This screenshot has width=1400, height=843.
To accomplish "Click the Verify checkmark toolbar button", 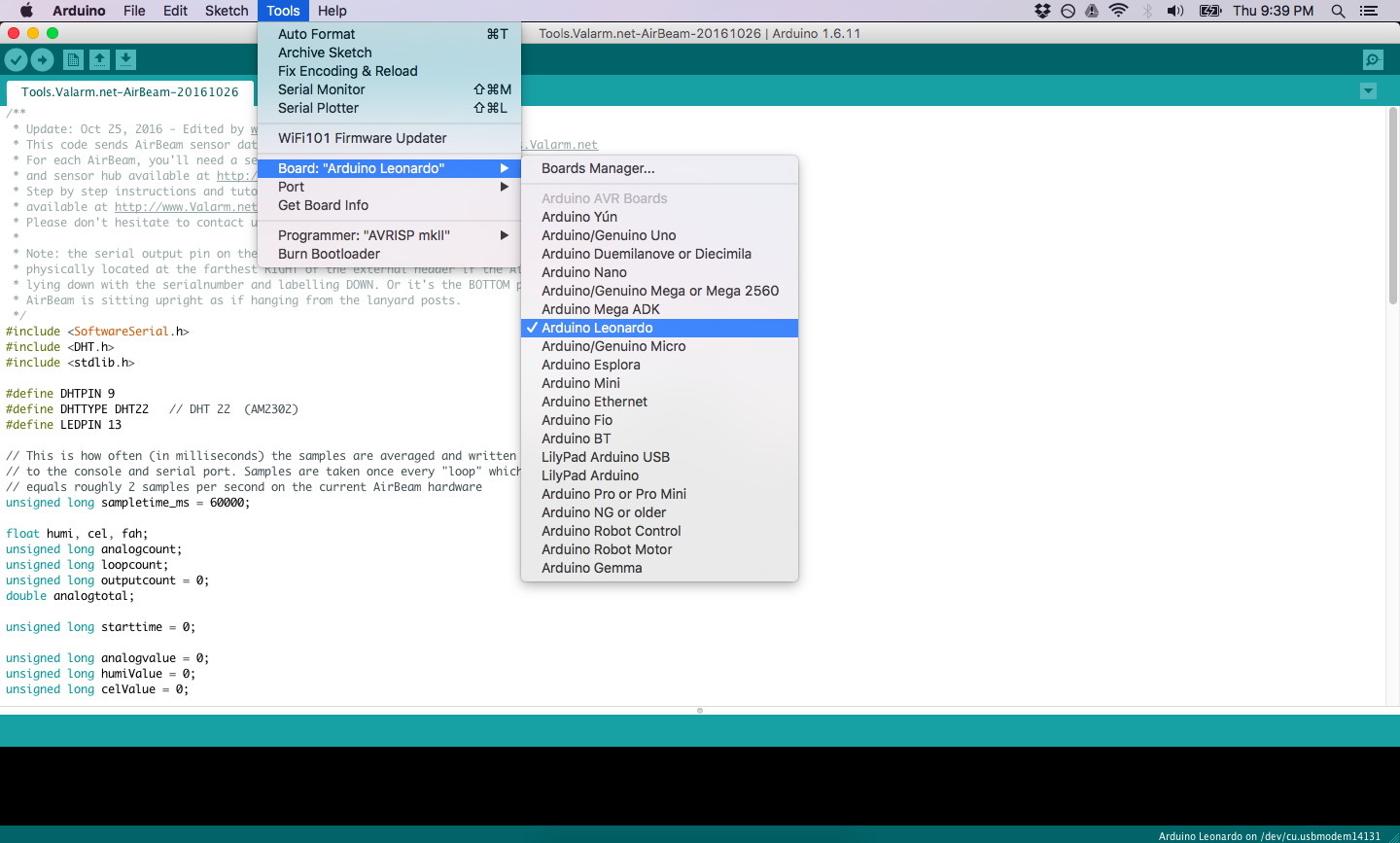I will (16, 60).
